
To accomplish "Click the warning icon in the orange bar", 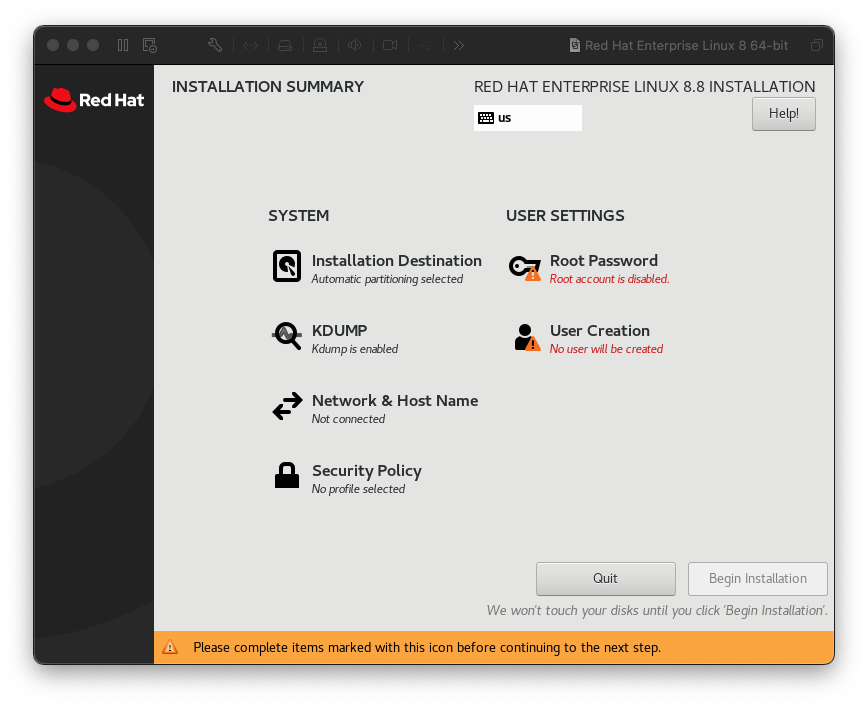I will (x=170, y=647).
